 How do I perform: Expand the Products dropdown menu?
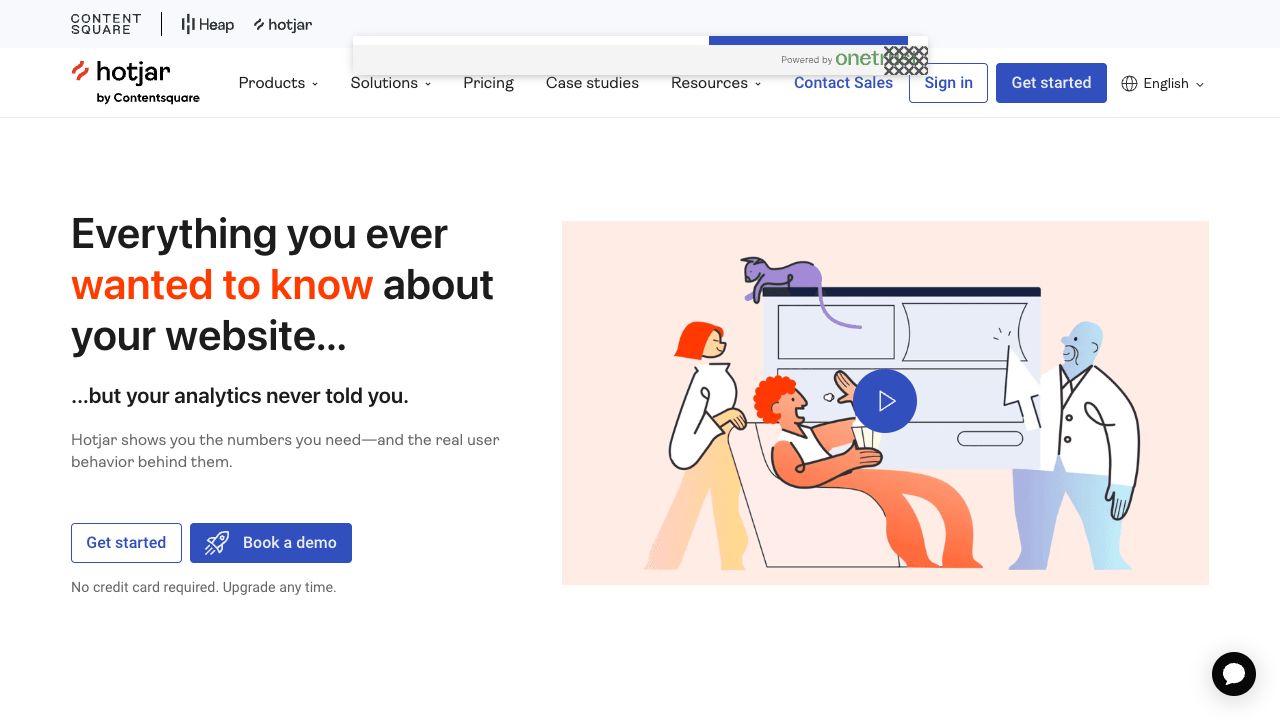point(278,83)
